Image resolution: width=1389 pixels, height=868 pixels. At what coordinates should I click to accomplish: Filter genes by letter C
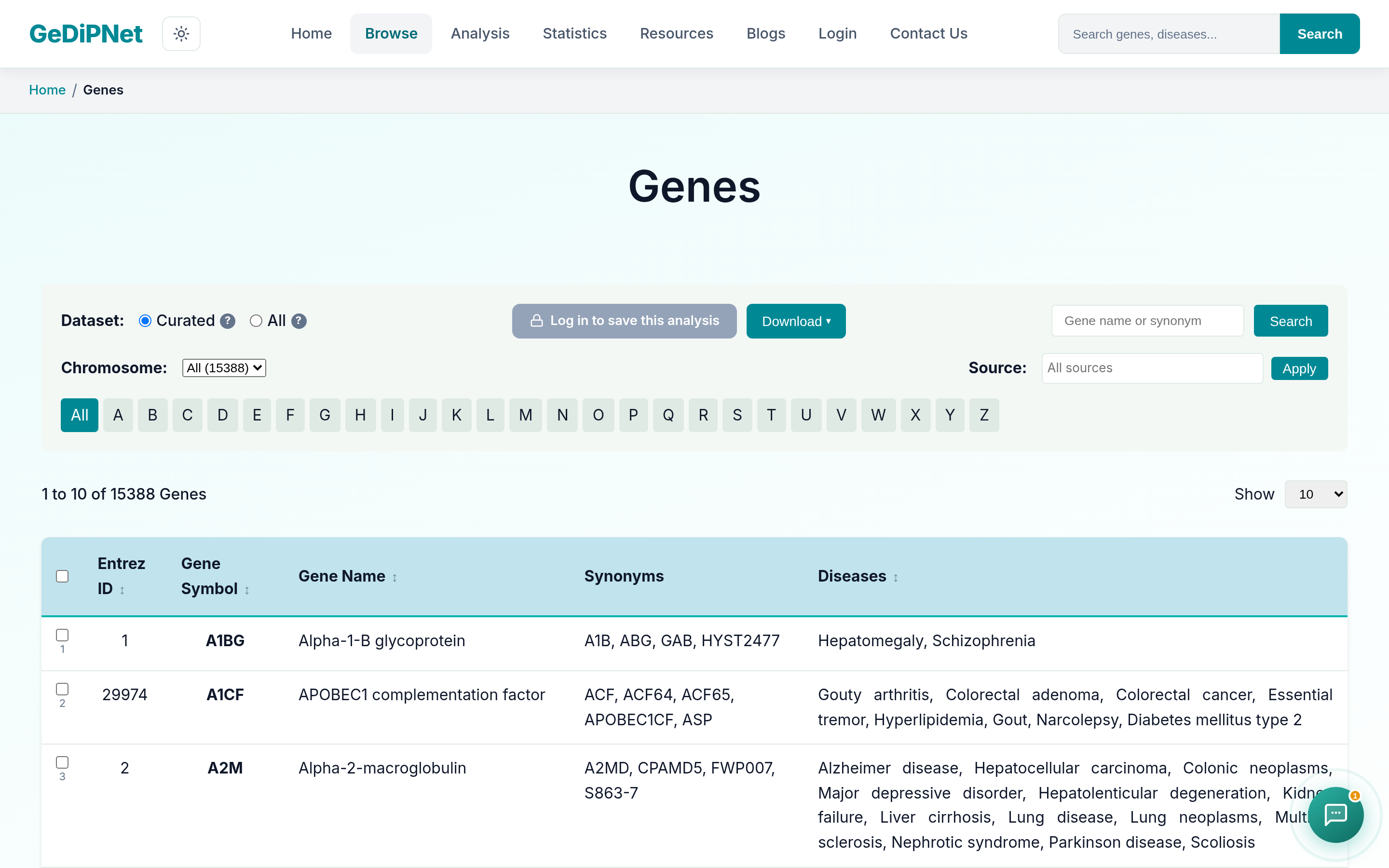187,415
